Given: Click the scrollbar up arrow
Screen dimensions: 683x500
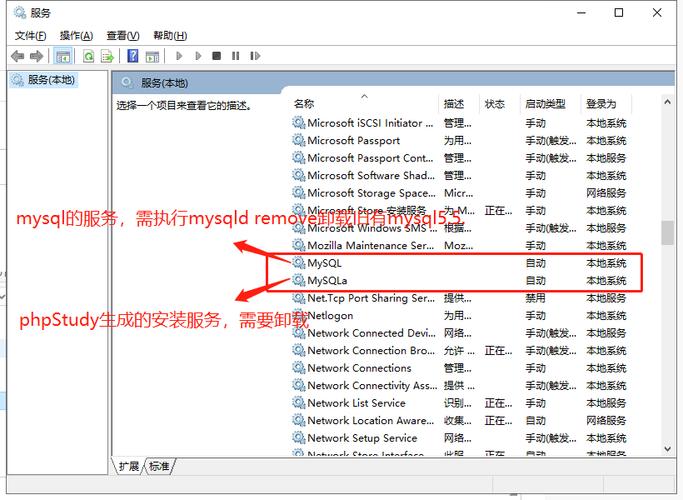Looking at the screenshot, I should [x=667, y=101].
